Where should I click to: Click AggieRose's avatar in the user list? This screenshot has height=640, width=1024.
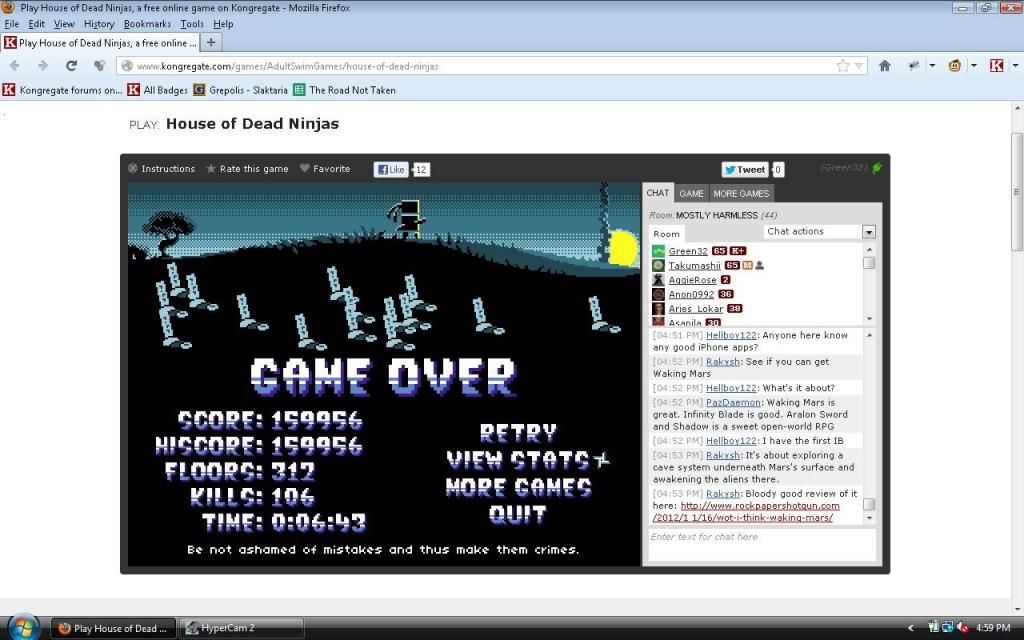tap(658, 280)
